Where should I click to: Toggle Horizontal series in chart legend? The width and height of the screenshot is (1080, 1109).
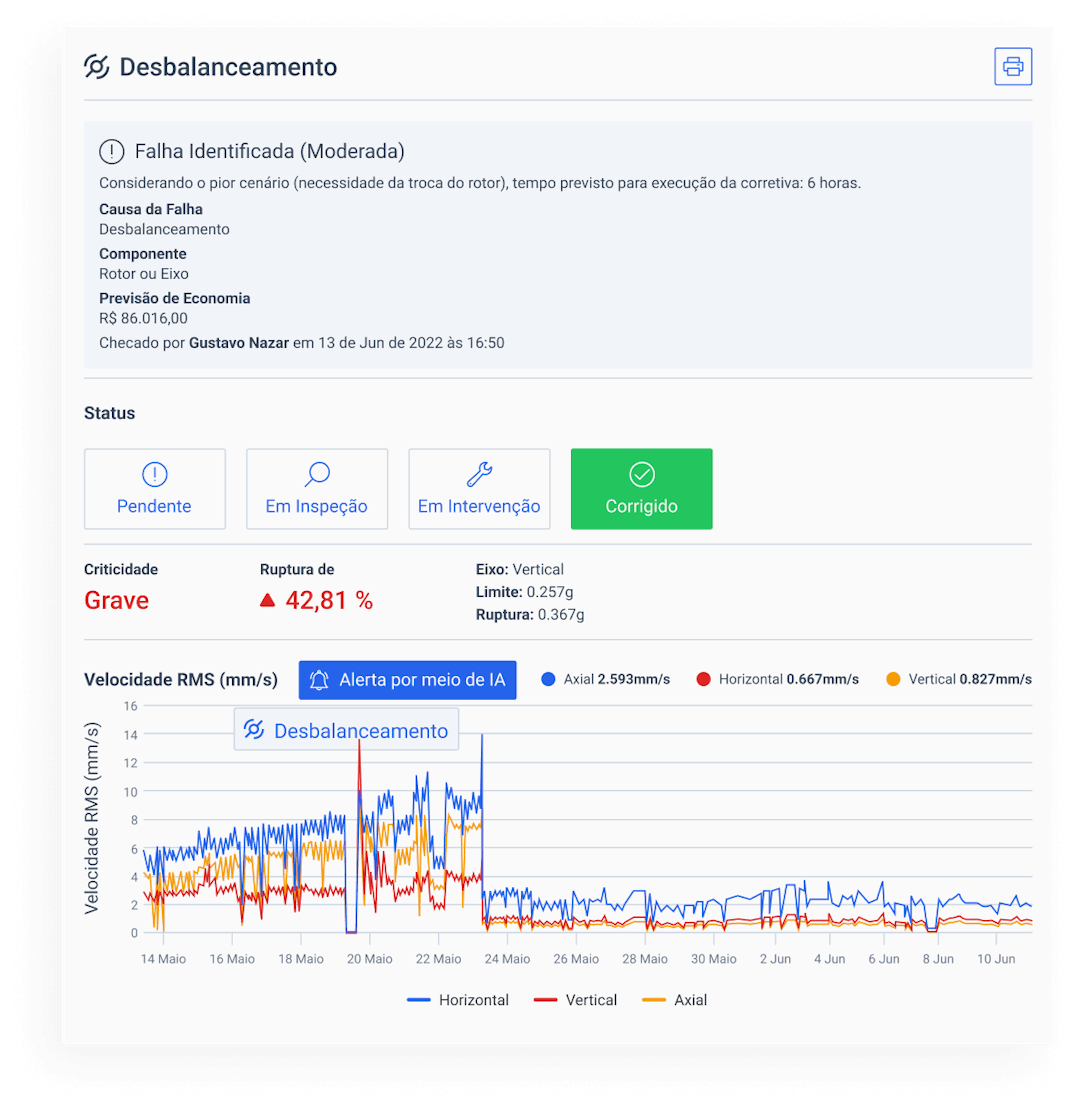click(x=459, y=1000)
